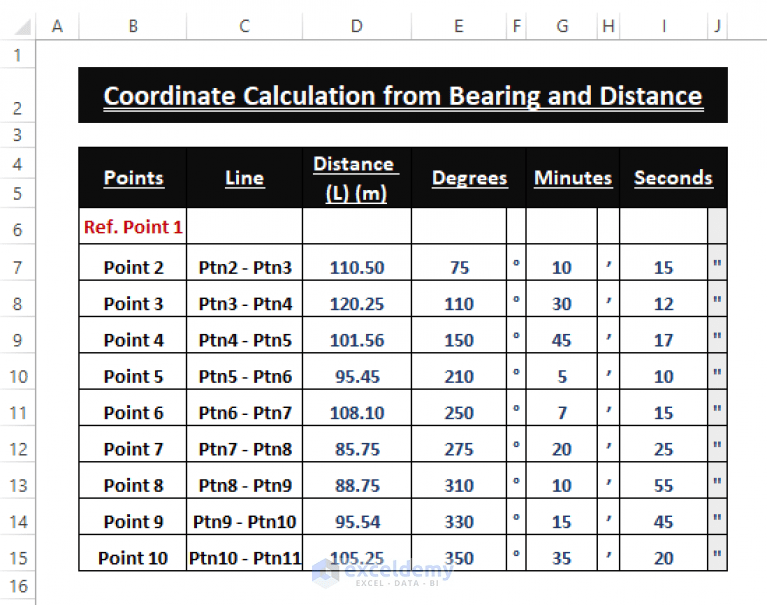The image size is (767, 605).
Task: Select degrees value 250
Action: (x=458, y=408)
